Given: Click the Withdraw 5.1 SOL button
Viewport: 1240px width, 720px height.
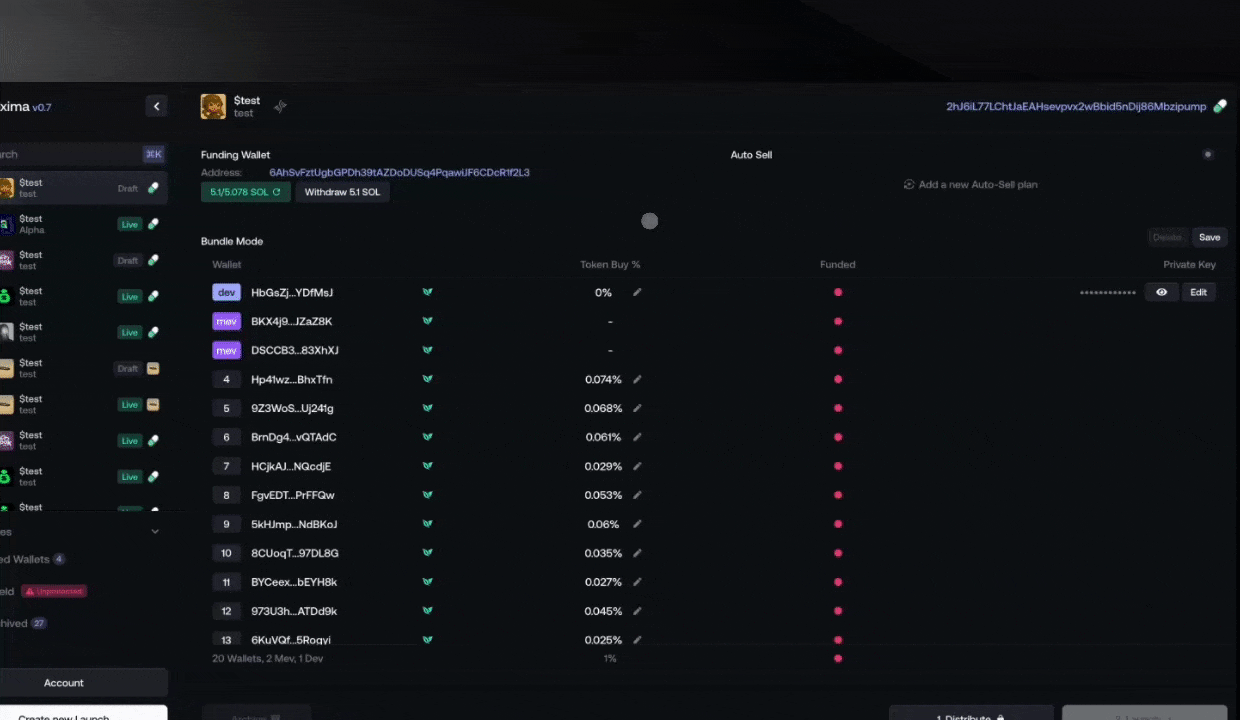Looking at the screenshot, I should [x=342, y=192].
